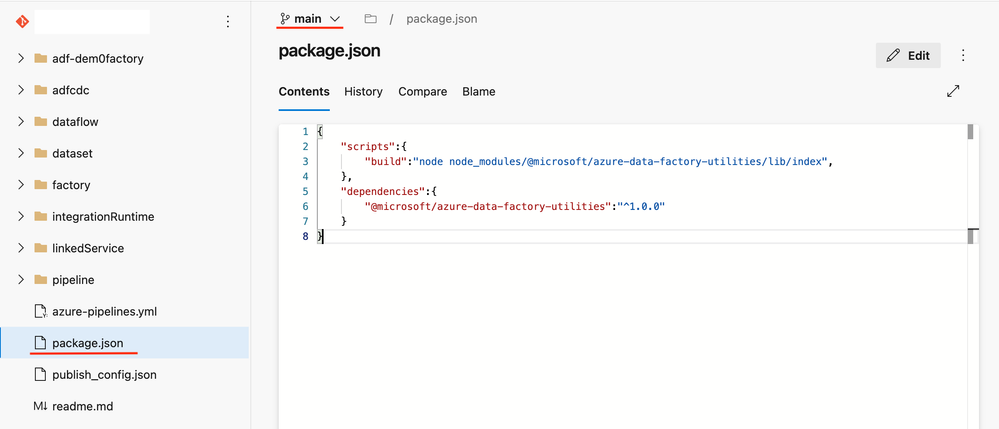Screen dimensions: 999x429
Task: Toggle full screen view of file contents
Action: (953, 91)
